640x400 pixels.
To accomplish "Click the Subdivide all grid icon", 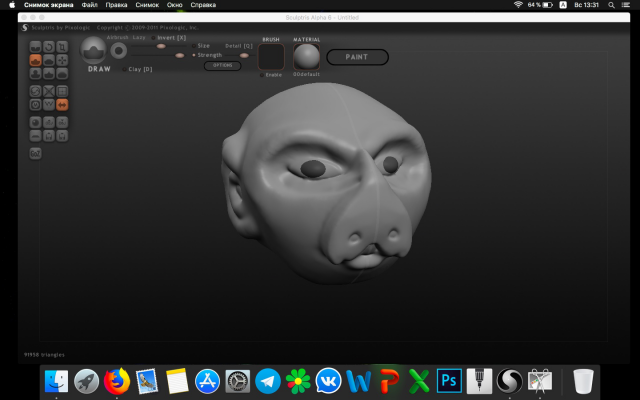I will click(62, 91).
